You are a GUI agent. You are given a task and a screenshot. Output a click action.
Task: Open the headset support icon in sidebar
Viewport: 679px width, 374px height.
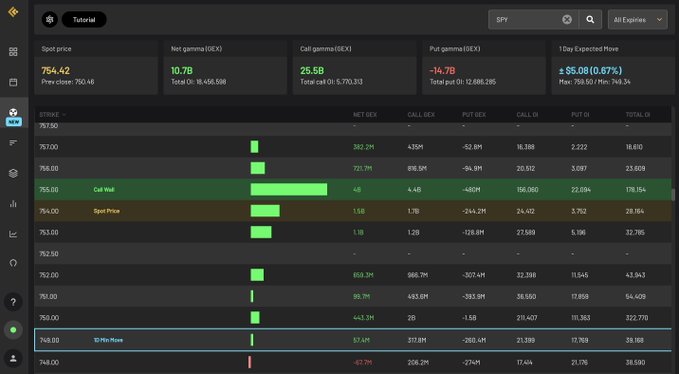pos(13,263)
